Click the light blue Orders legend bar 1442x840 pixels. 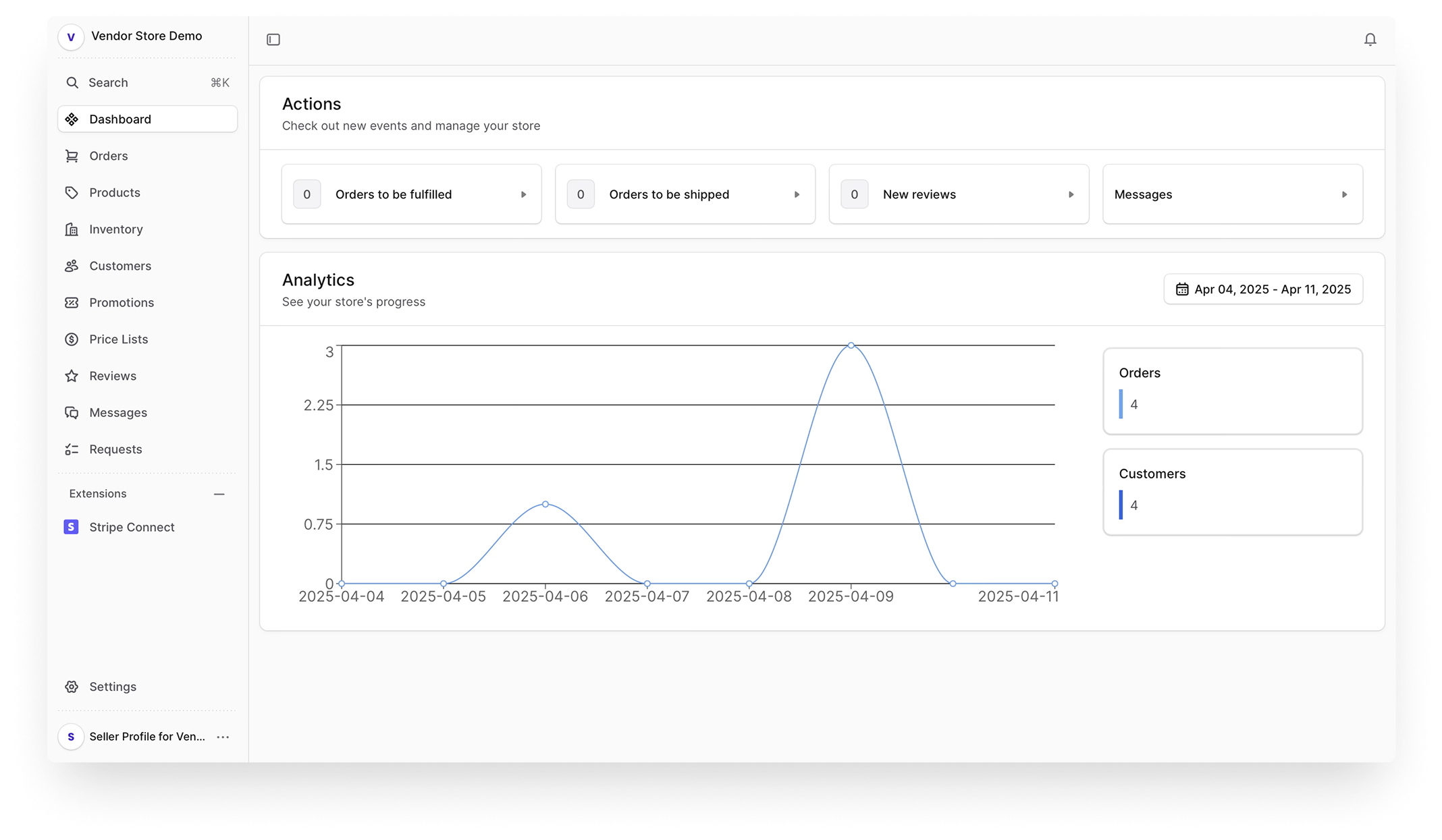tap(1121, 404)
